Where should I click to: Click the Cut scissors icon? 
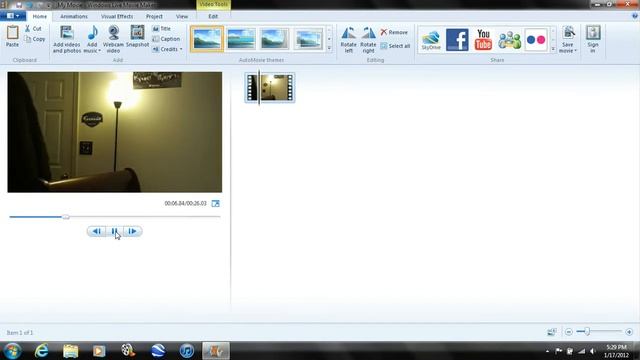tap(28, 29)
